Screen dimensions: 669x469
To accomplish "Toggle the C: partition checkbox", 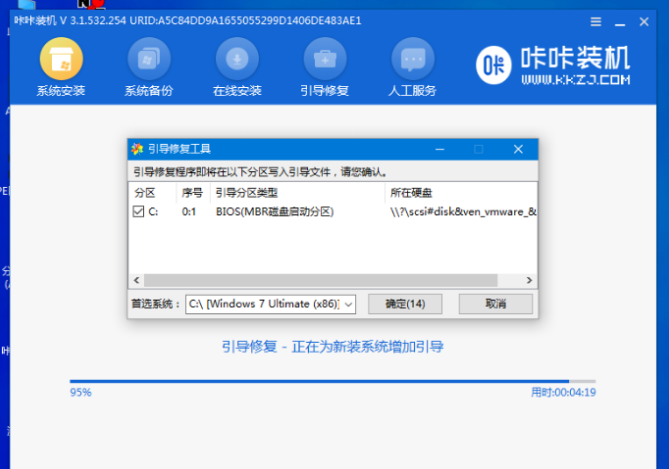I will tap(138, 212).
